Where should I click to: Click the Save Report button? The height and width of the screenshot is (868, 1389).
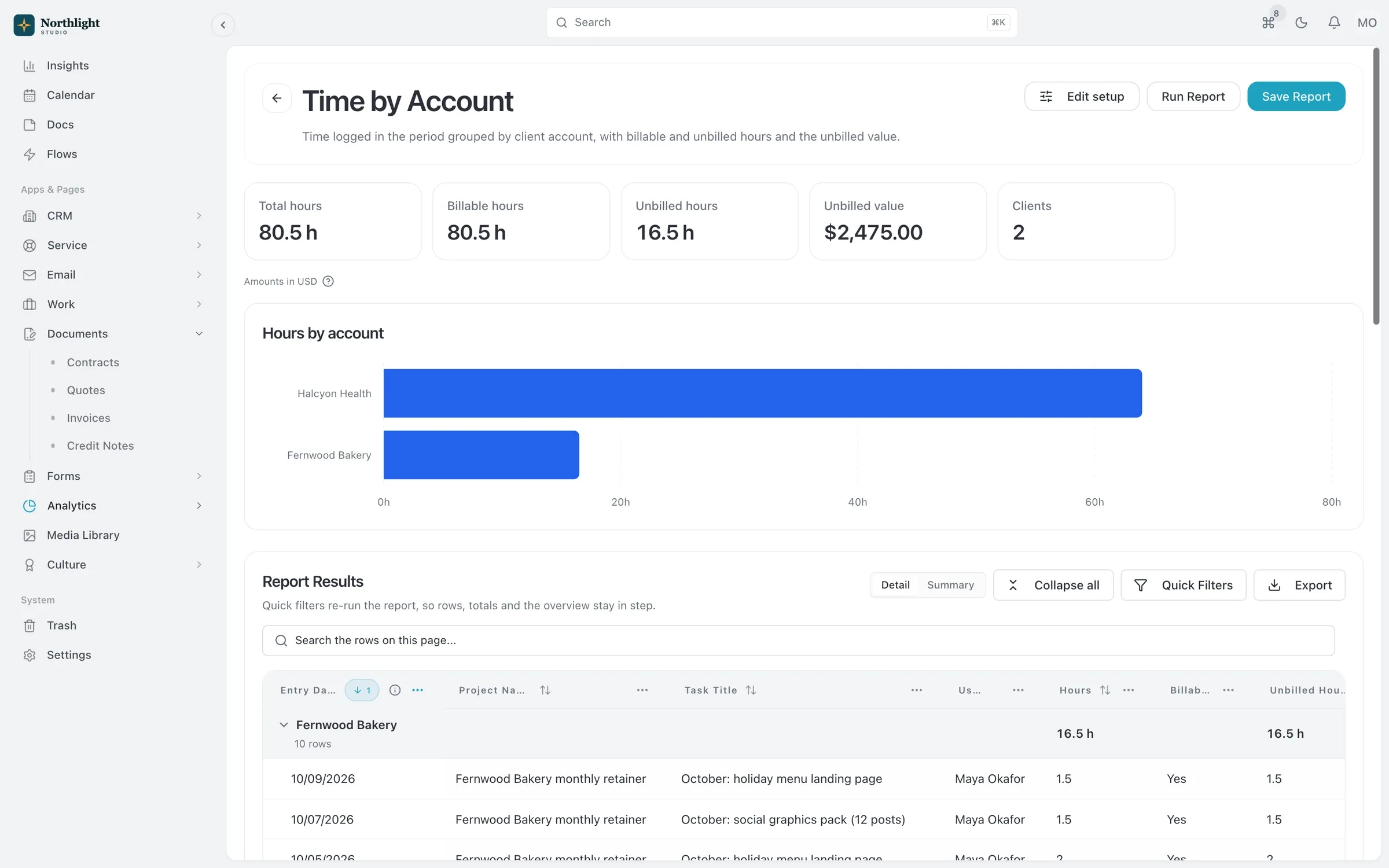coord(1296,96)
